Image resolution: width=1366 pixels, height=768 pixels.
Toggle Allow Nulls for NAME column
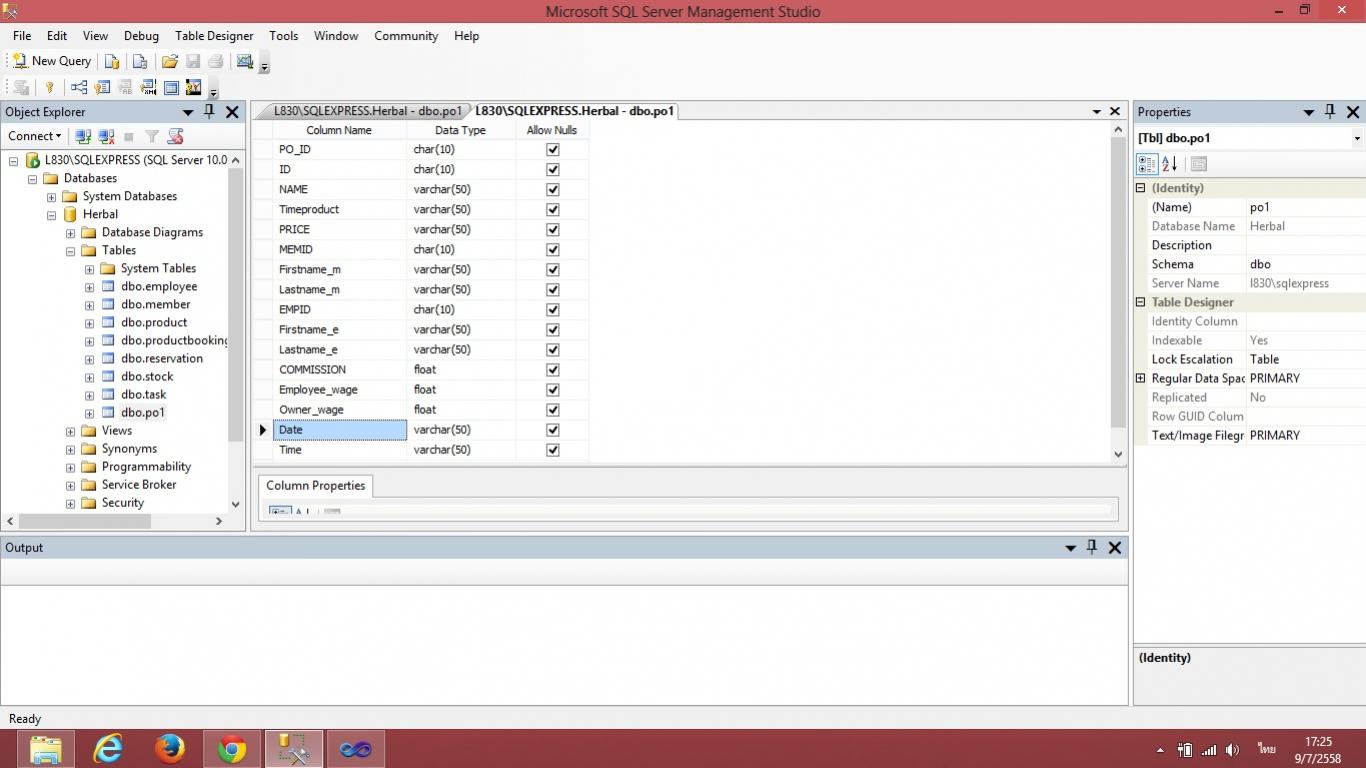[x=553, y=190]
